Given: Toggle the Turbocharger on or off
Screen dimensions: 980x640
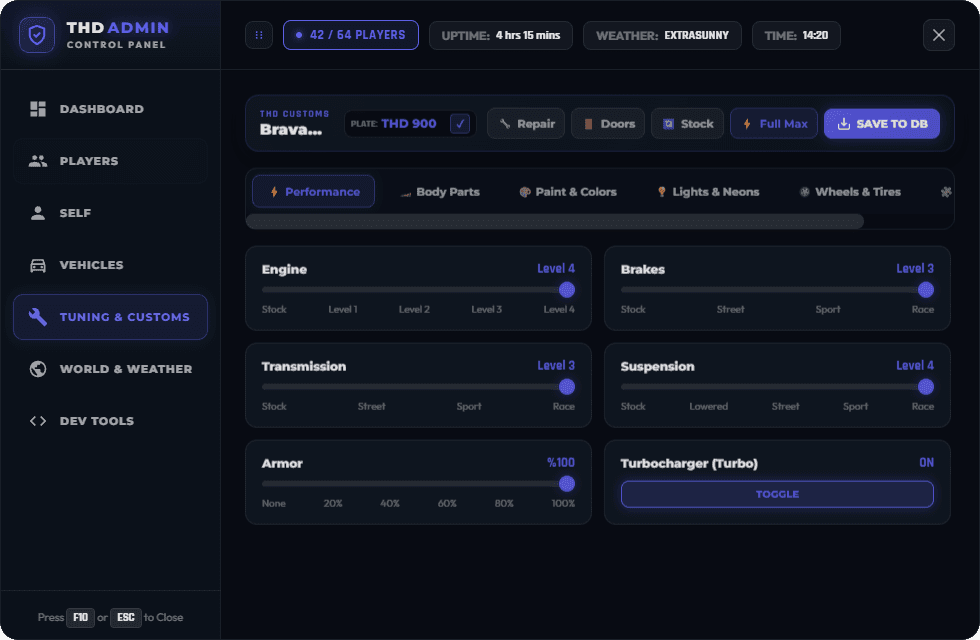Looking at the screenshot, I should click(777, 494).
